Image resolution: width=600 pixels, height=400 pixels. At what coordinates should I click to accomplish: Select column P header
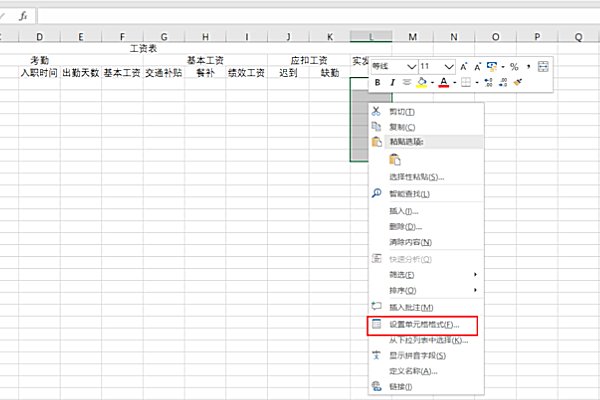(x=537, y=37)
